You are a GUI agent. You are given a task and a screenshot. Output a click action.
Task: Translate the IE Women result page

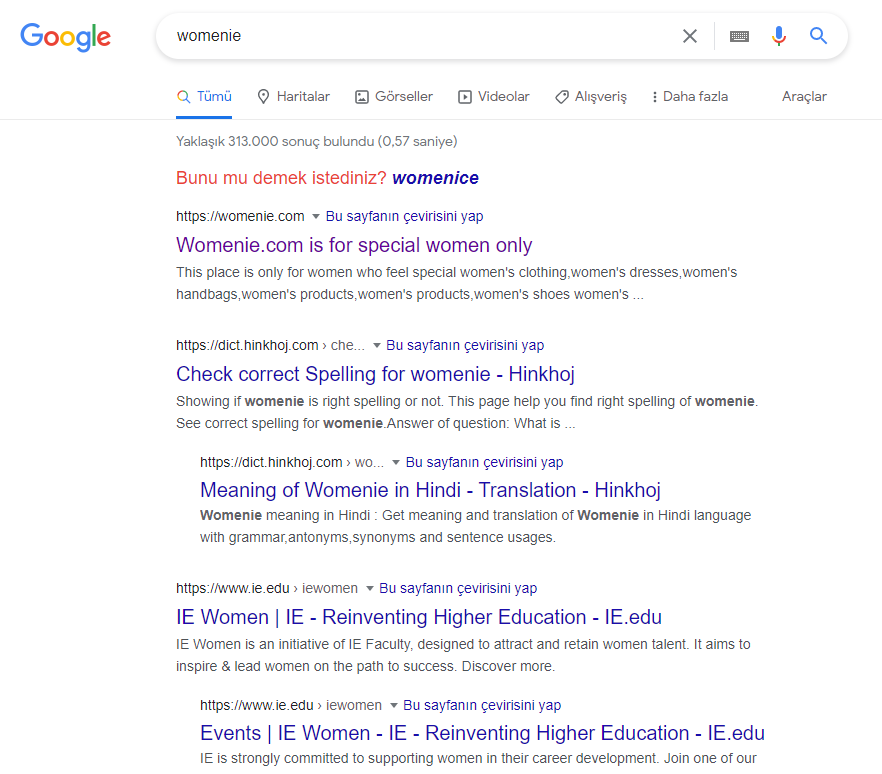point(458,588)
